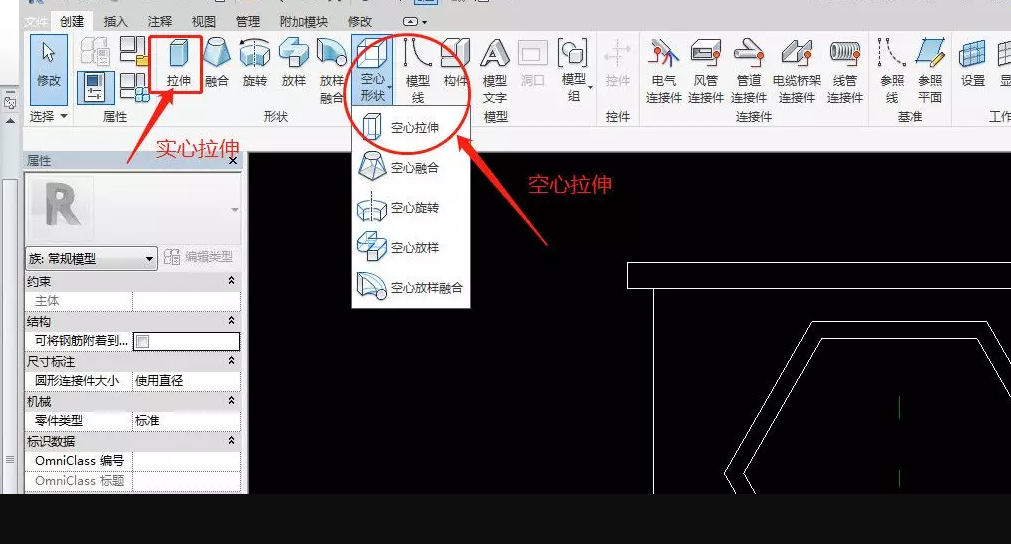Click the 设置 work plane set tool
Image resolution: width=1011 pixels, height=544 pixels.
[972, 64]
